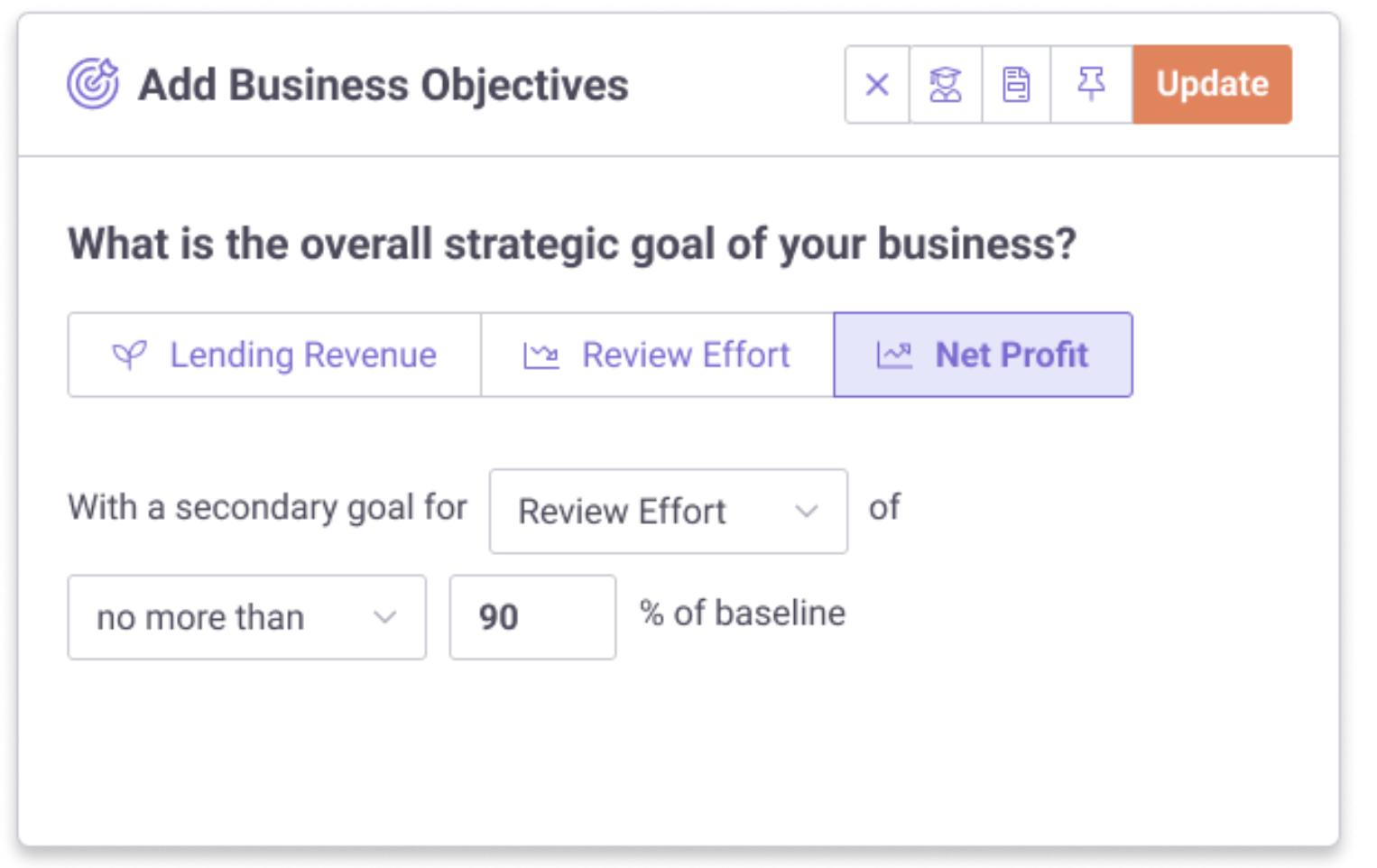Open the document notes icon
The width and height of the screenshot is (1377, 868).
[x=1016, y=85]
